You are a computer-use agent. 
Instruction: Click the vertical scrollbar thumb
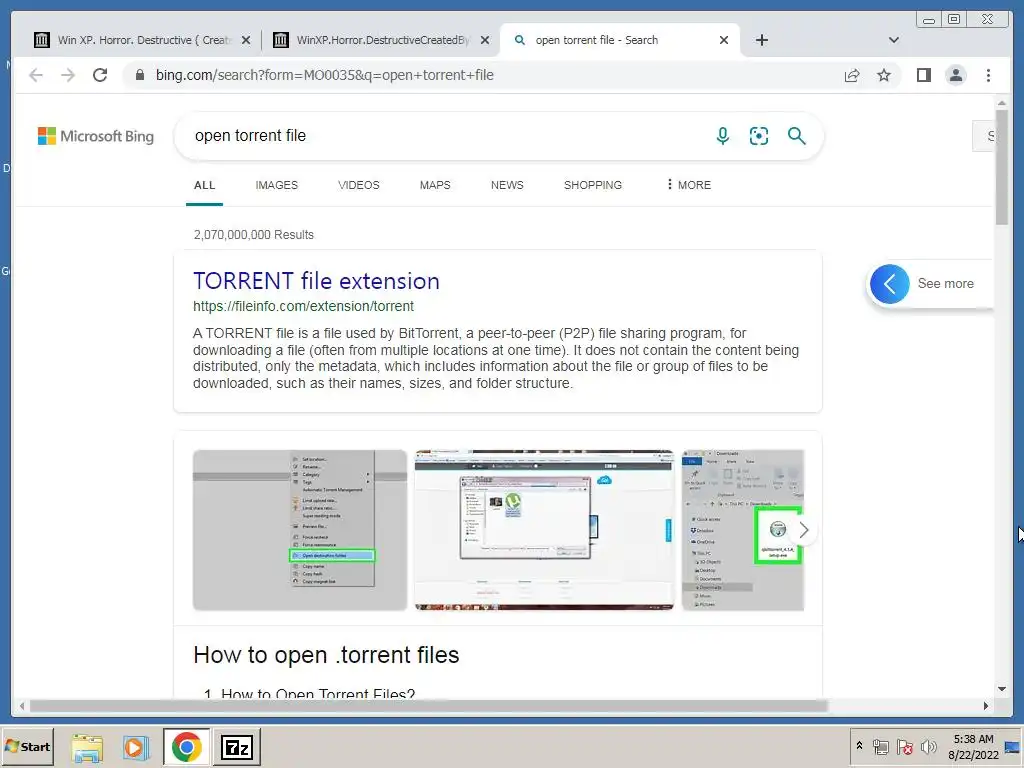(1002, 168)
